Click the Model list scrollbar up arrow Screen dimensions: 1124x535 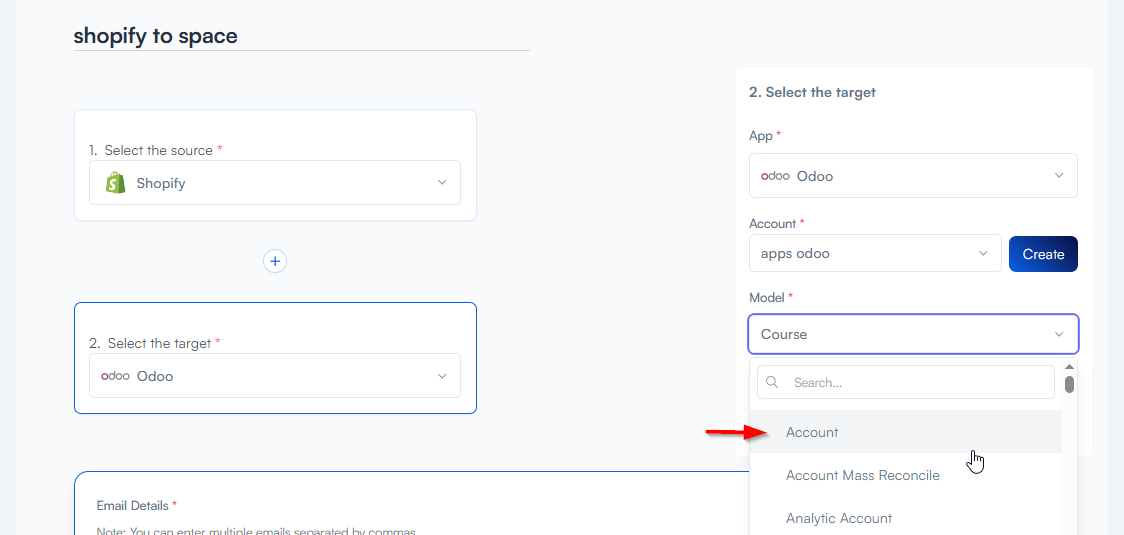click(1069, 367)
